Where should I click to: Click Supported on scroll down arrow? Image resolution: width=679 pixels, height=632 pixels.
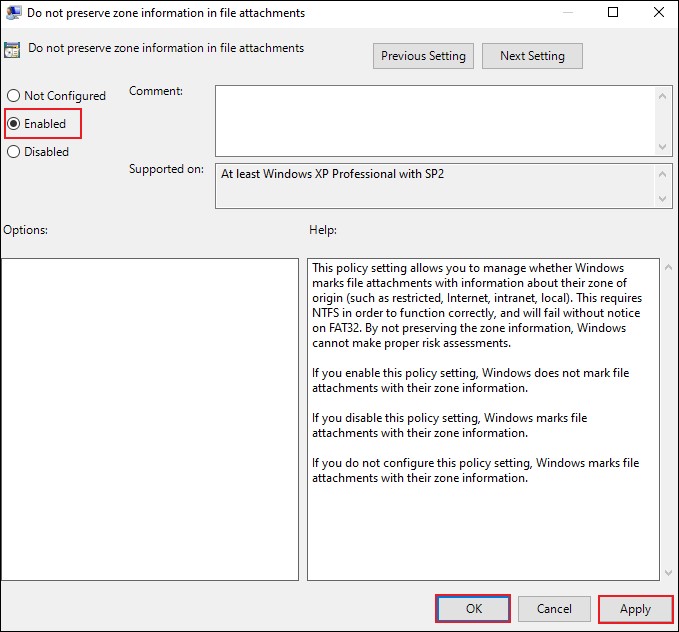click(662, 198)
